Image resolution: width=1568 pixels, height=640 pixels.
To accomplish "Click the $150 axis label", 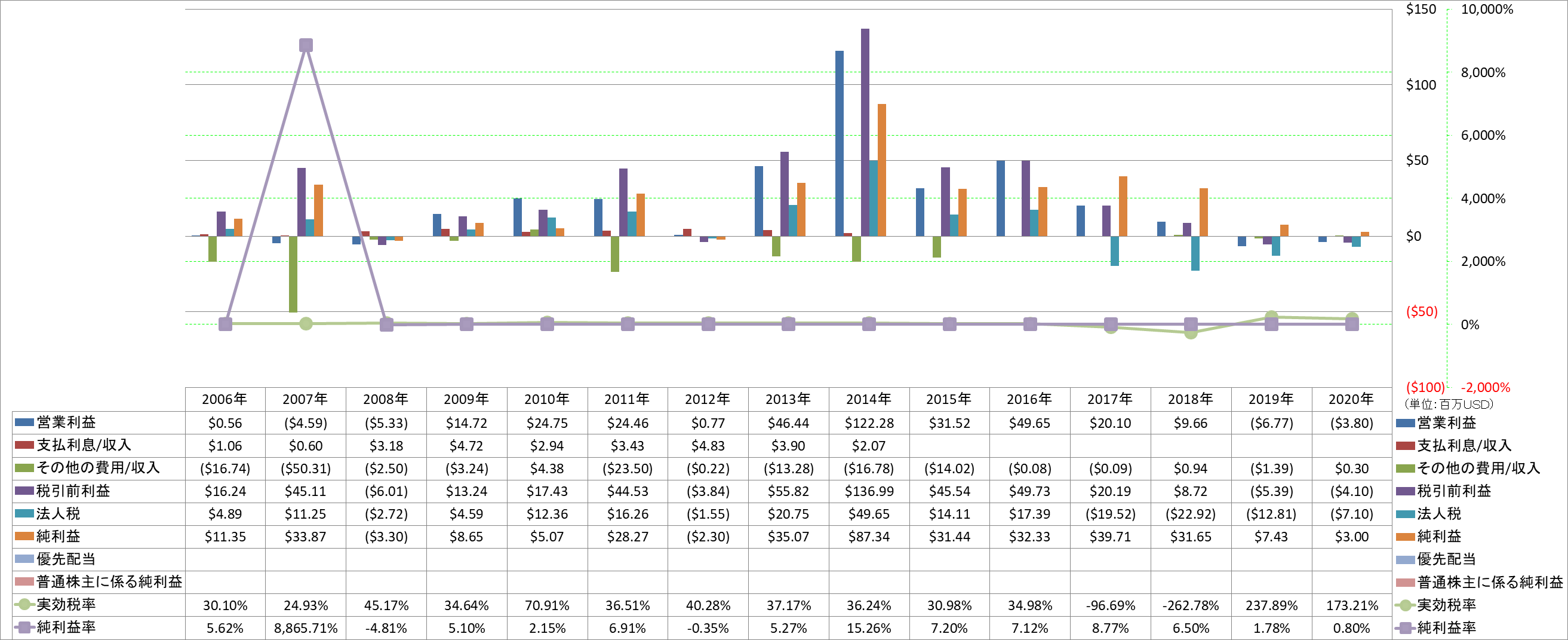I will click(1421, 9).
